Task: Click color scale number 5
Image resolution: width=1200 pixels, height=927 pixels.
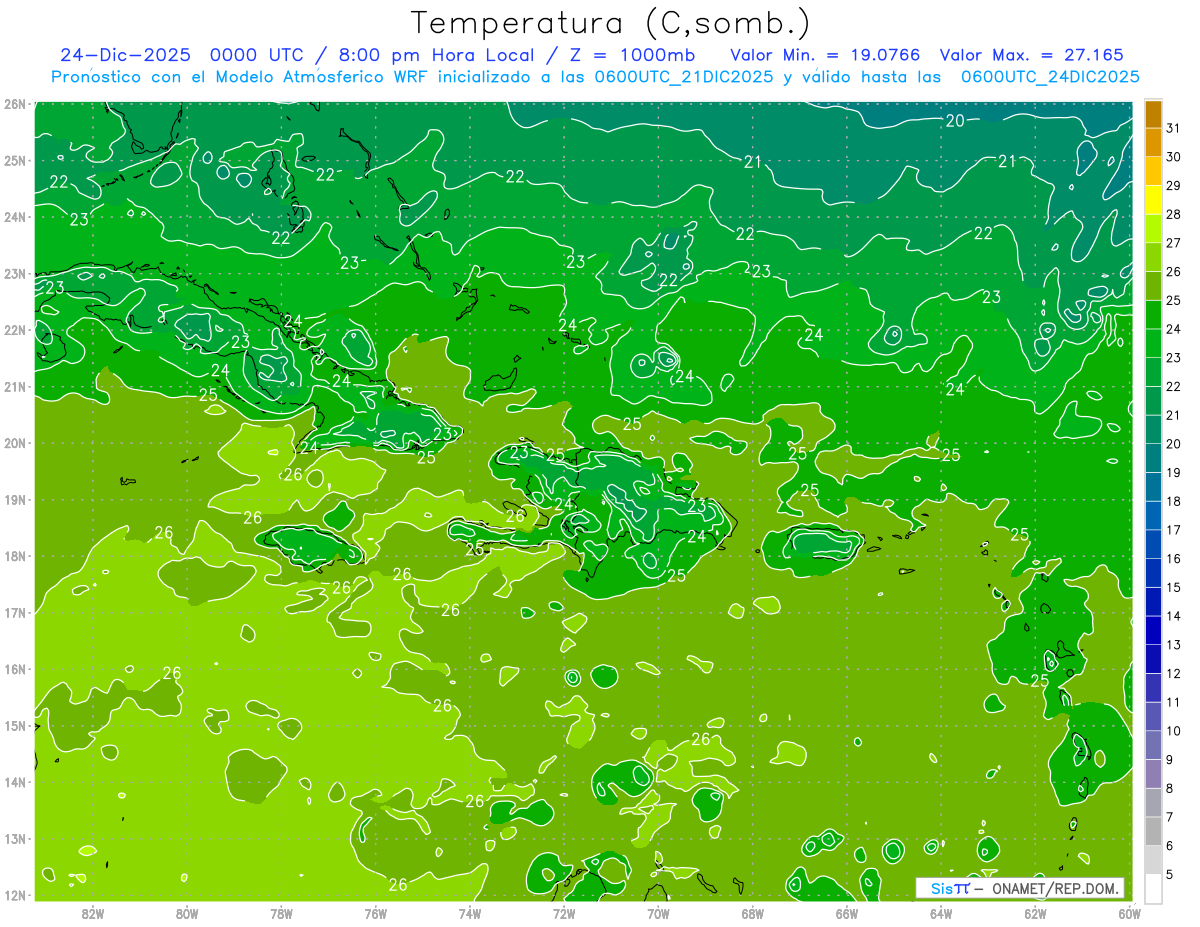Action: [1170, 875]
